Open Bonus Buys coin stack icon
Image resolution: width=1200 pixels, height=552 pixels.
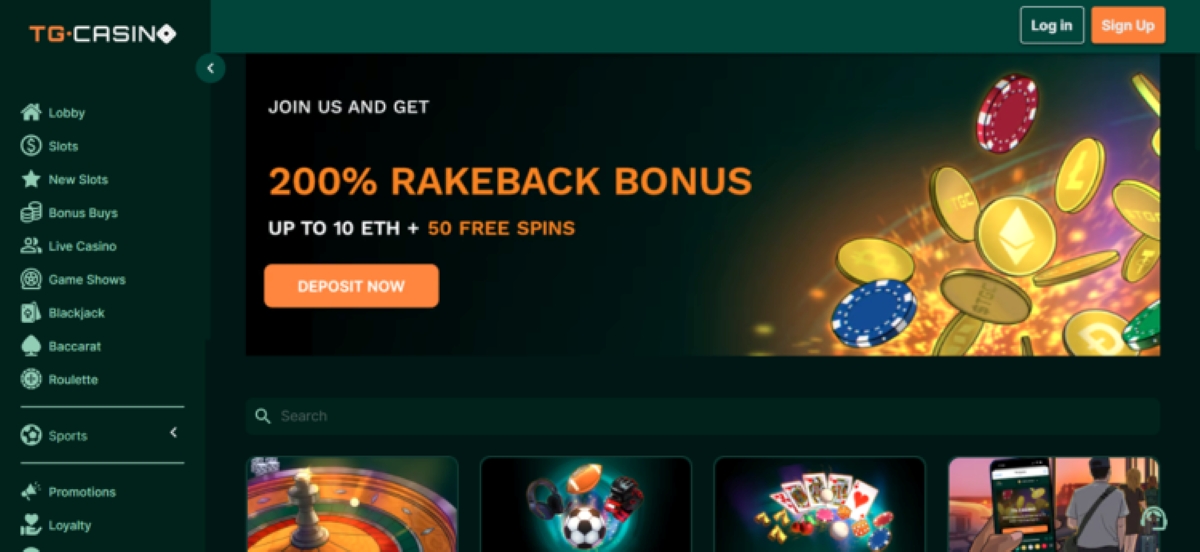tap(31, 212)
